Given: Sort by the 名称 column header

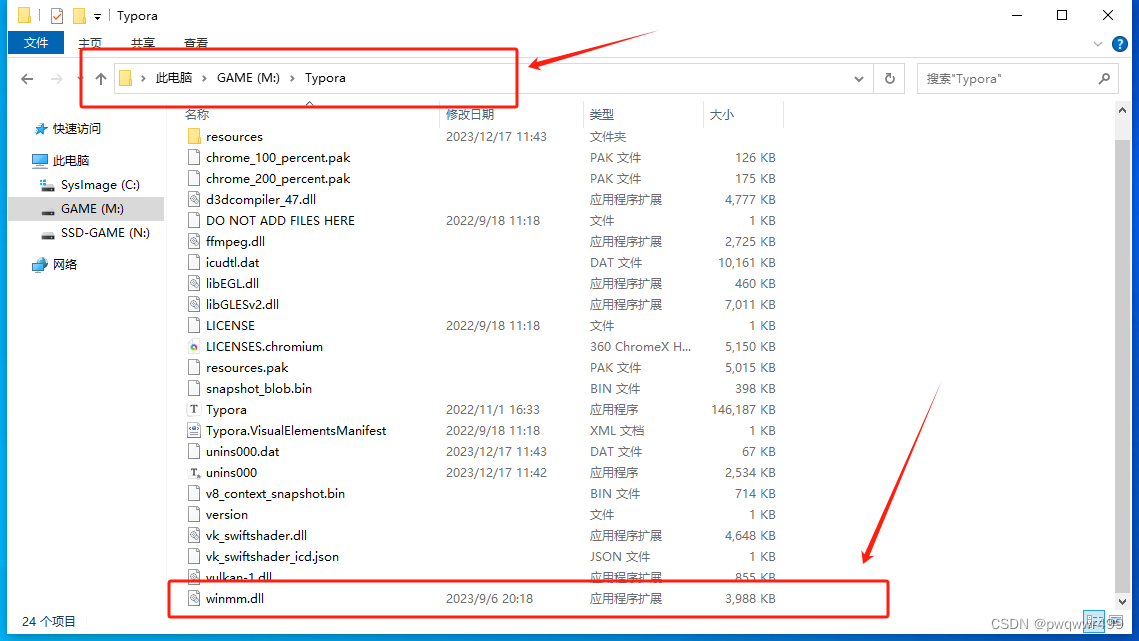Looking at the screenshot, I should coord(197,115).
